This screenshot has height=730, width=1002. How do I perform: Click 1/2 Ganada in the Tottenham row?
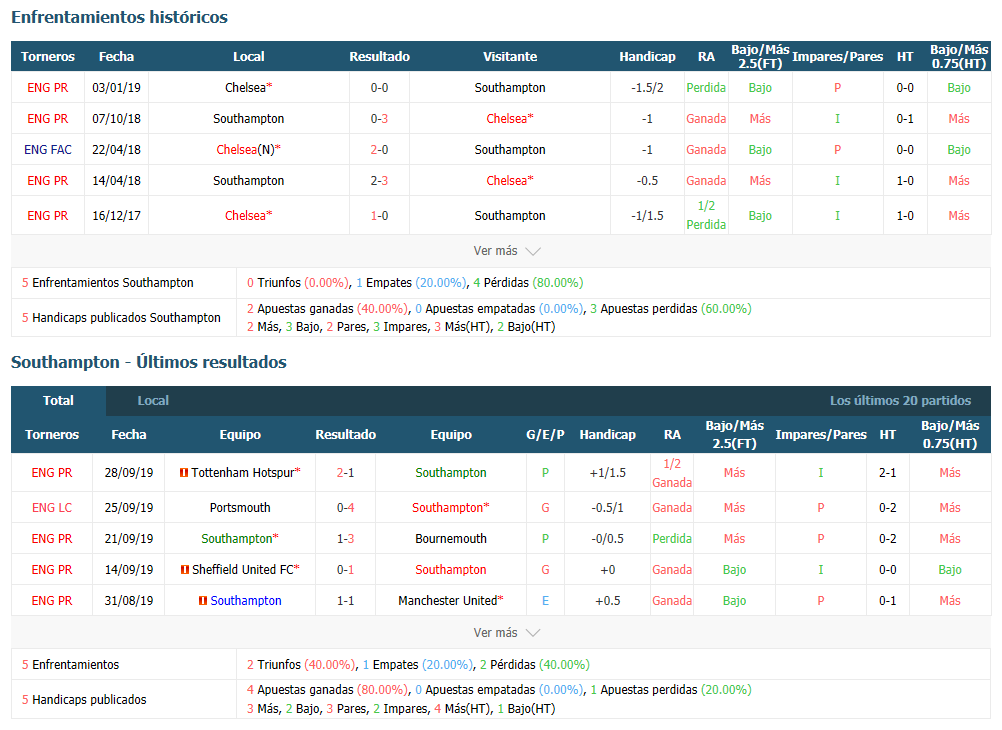pyautogui.click(x=672, y=473)
